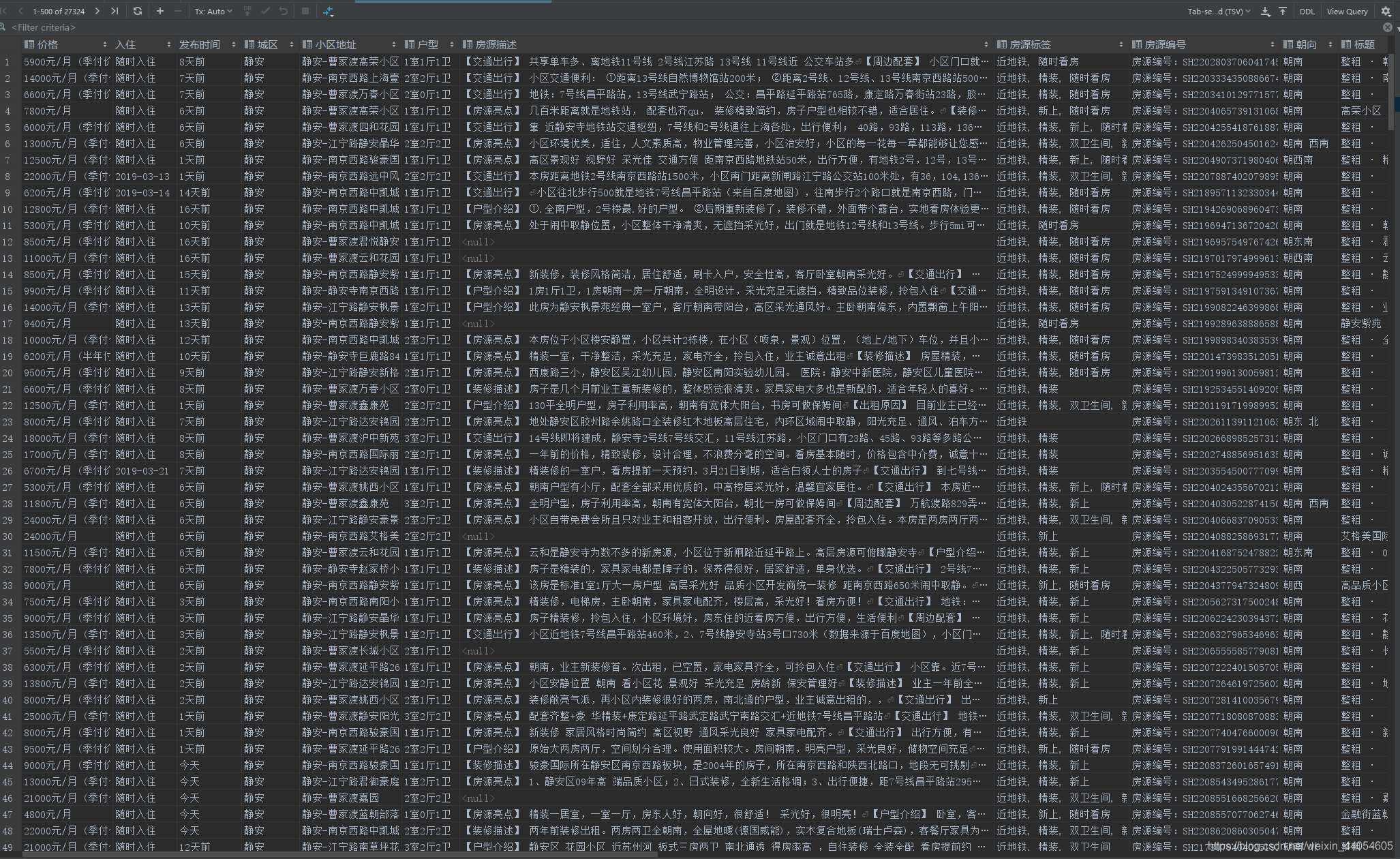Click the null description cell in row 12
Viewport: 1400px width, 859px height.
[x=726, y=241]
